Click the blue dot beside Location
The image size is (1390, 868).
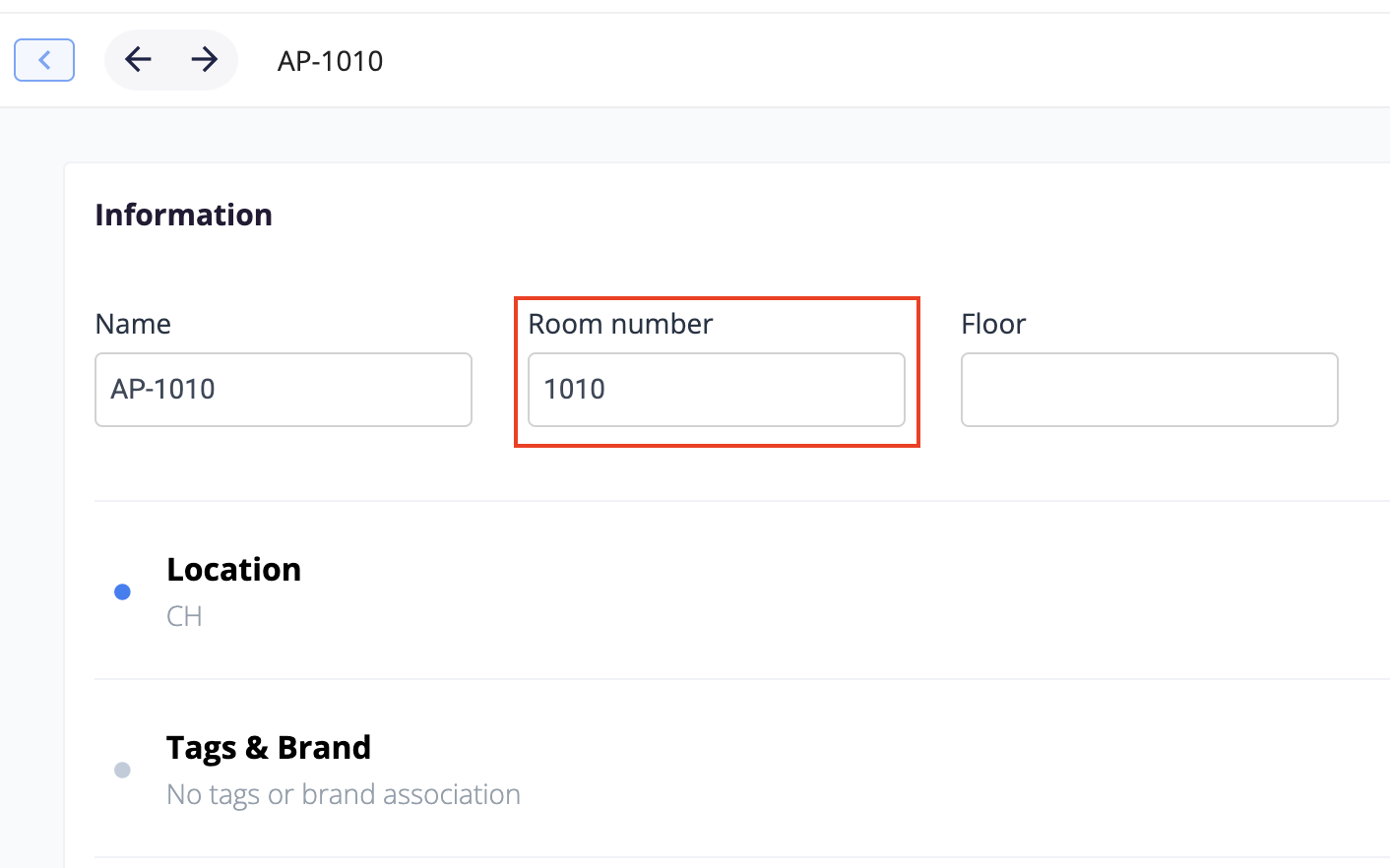[122, 591]
